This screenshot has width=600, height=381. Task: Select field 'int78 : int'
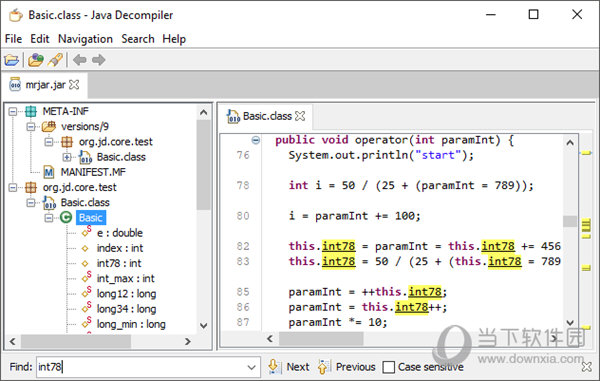click(x=119, y=263)
